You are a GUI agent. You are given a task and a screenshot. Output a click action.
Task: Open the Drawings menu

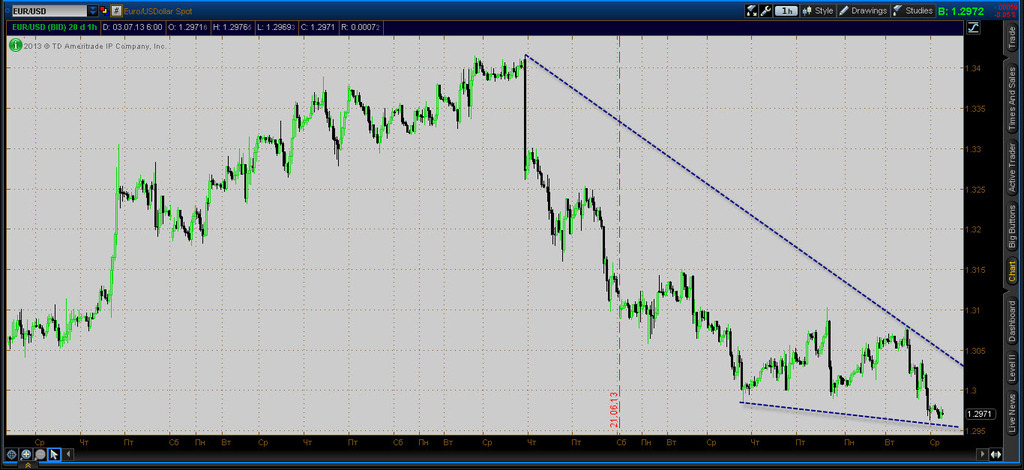[863, 10]
